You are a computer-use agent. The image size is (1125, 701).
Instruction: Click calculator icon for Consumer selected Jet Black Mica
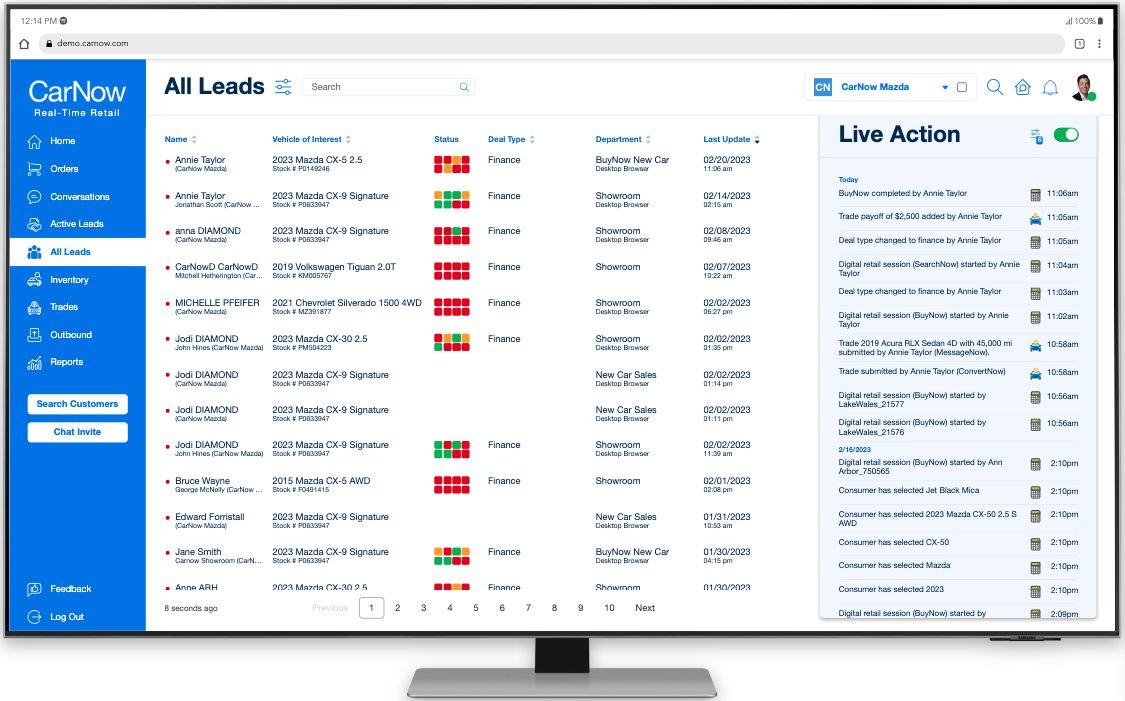tap(1035, 492)
